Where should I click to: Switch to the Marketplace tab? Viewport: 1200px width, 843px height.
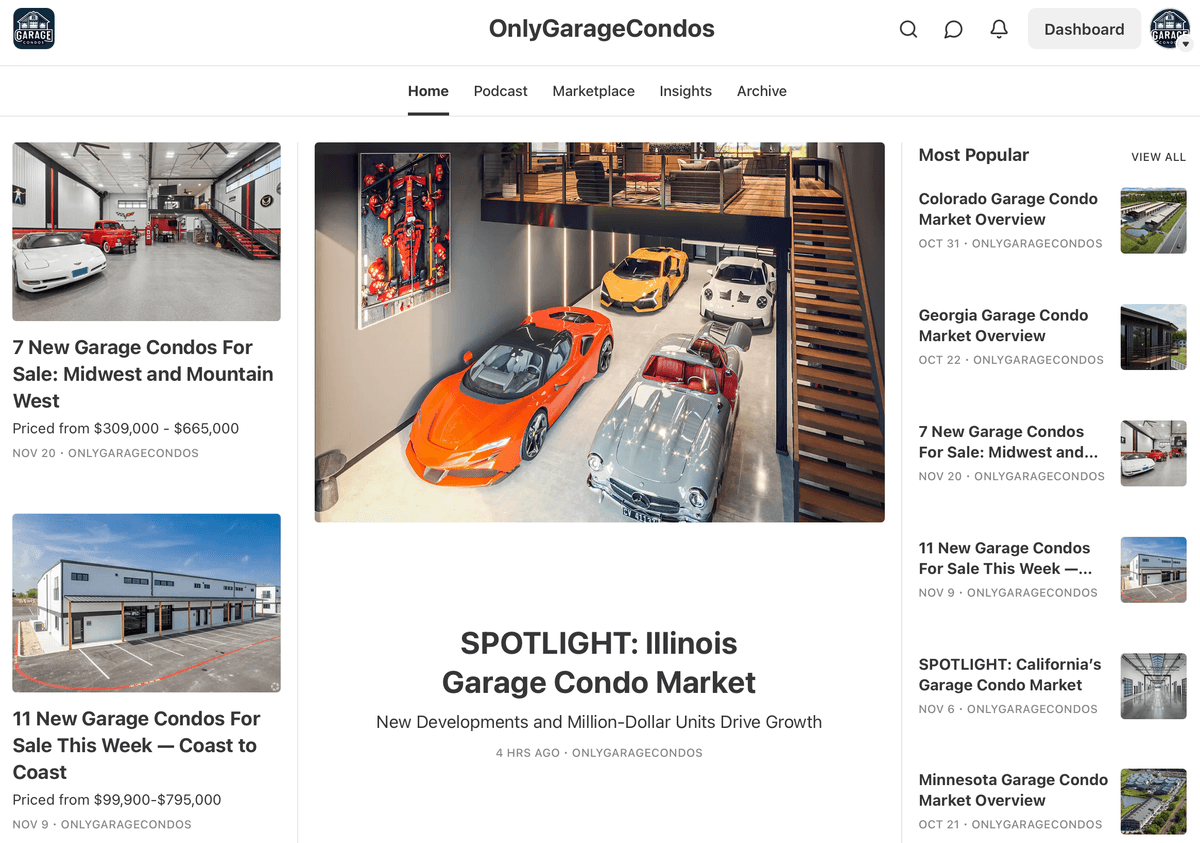click(x=593, y=91)
